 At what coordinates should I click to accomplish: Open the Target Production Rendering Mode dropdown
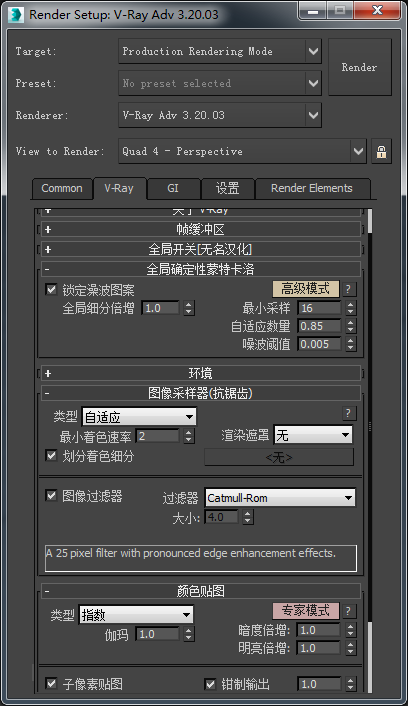[220, 51]
